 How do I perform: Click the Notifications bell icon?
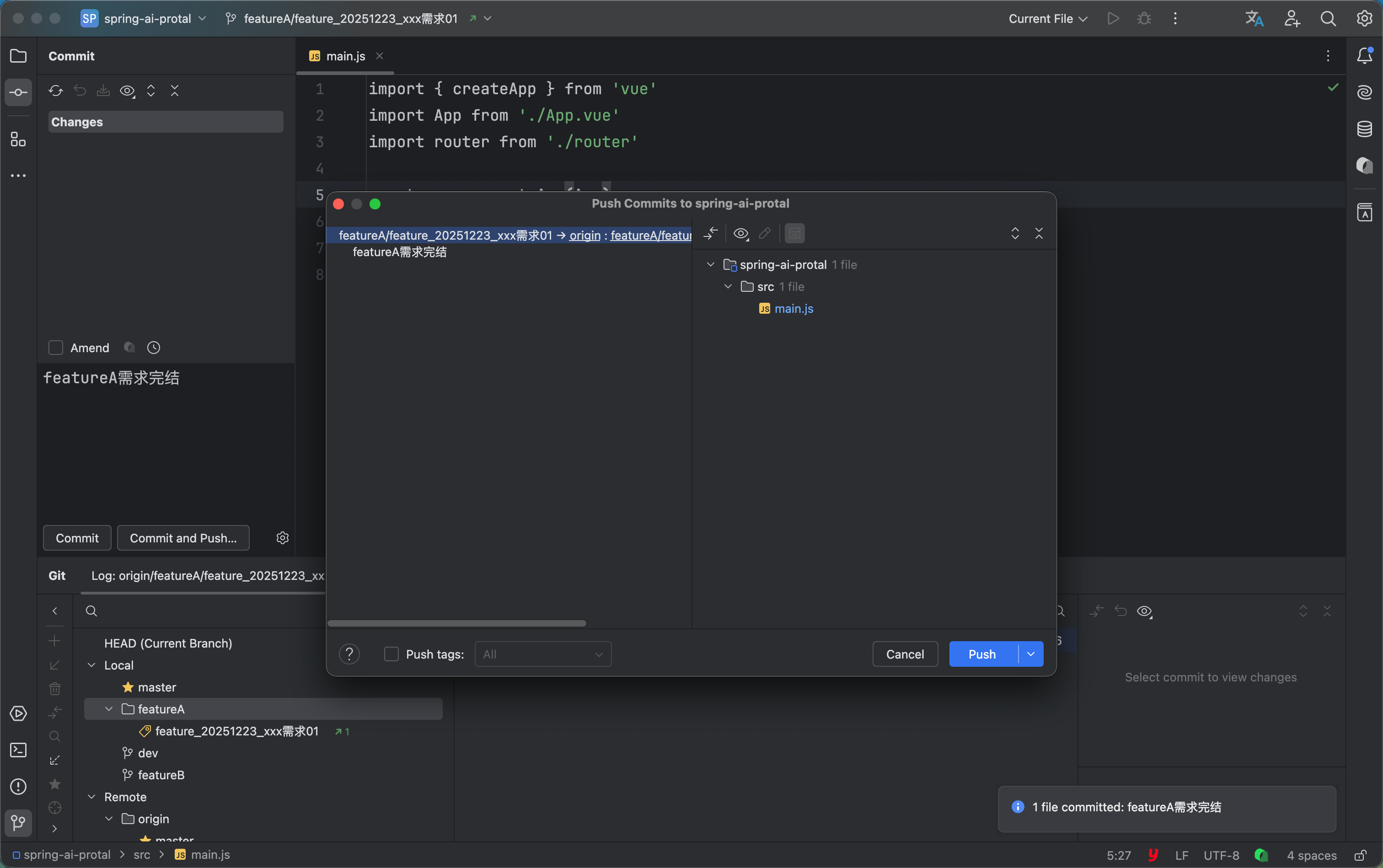click(1364, 56)
